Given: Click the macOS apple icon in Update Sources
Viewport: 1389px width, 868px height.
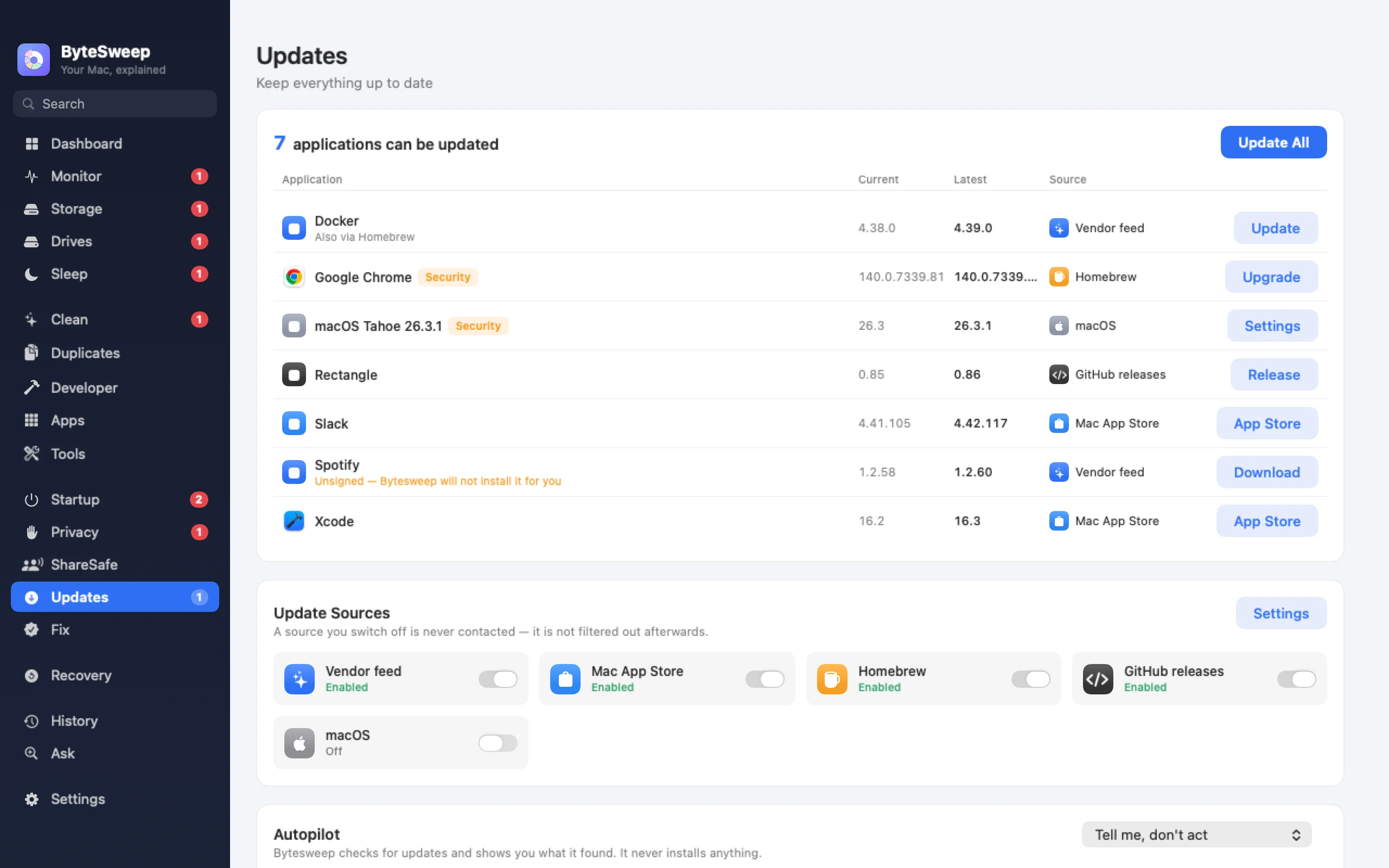Looking at the screenshot, I should point(300,743).
